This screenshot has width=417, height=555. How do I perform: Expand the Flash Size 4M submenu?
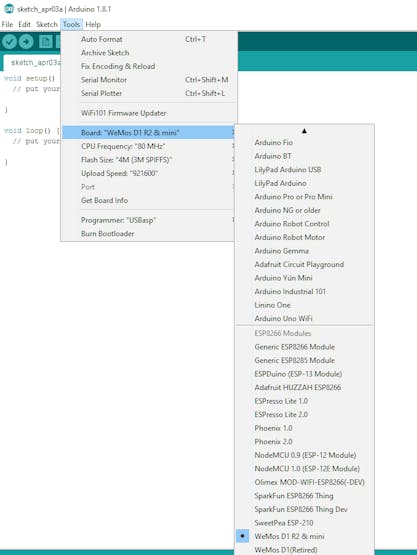(x=148, y=160)
